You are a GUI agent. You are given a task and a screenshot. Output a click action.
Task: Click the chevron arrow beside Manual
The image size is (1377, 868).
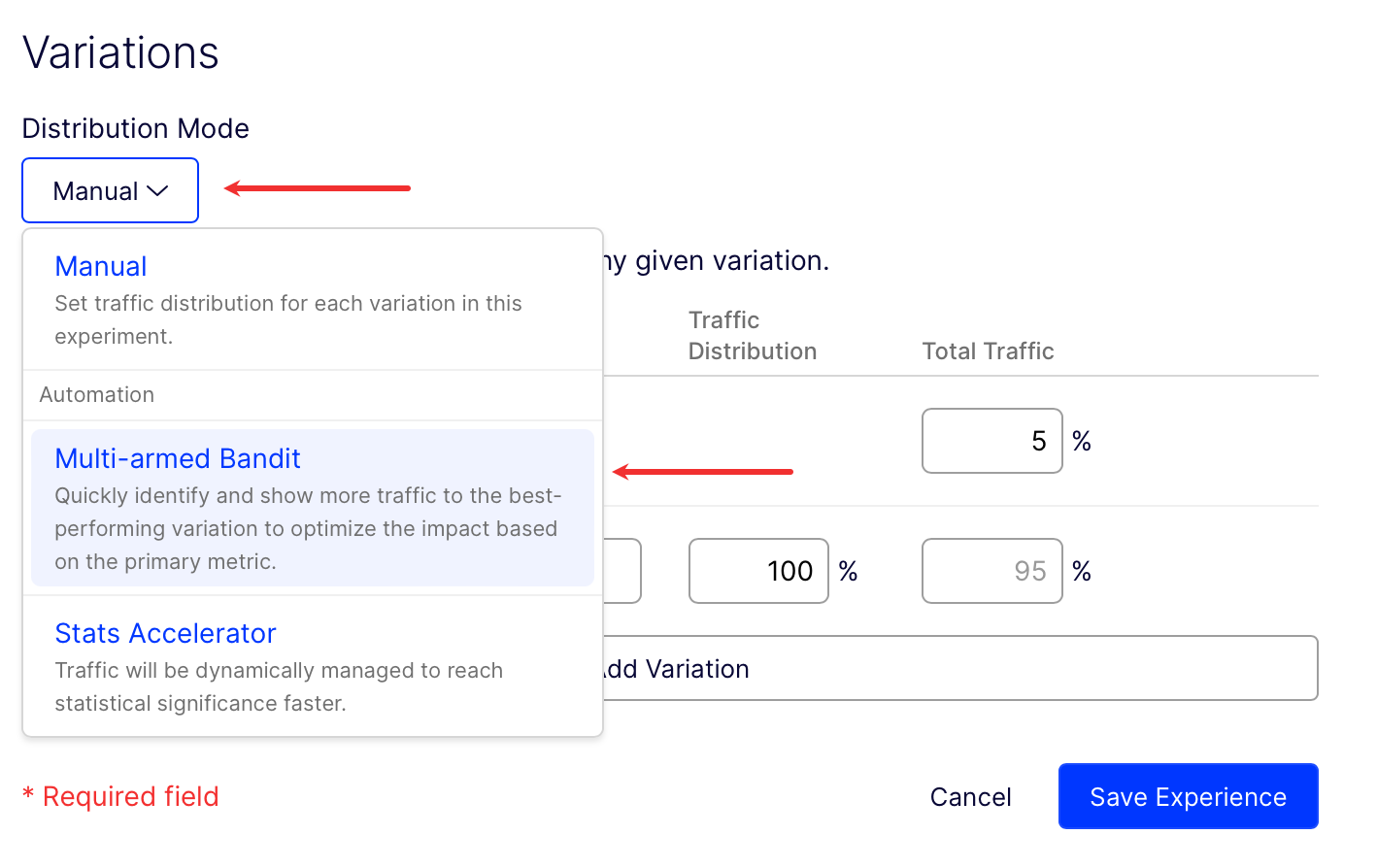pos(158,191)
